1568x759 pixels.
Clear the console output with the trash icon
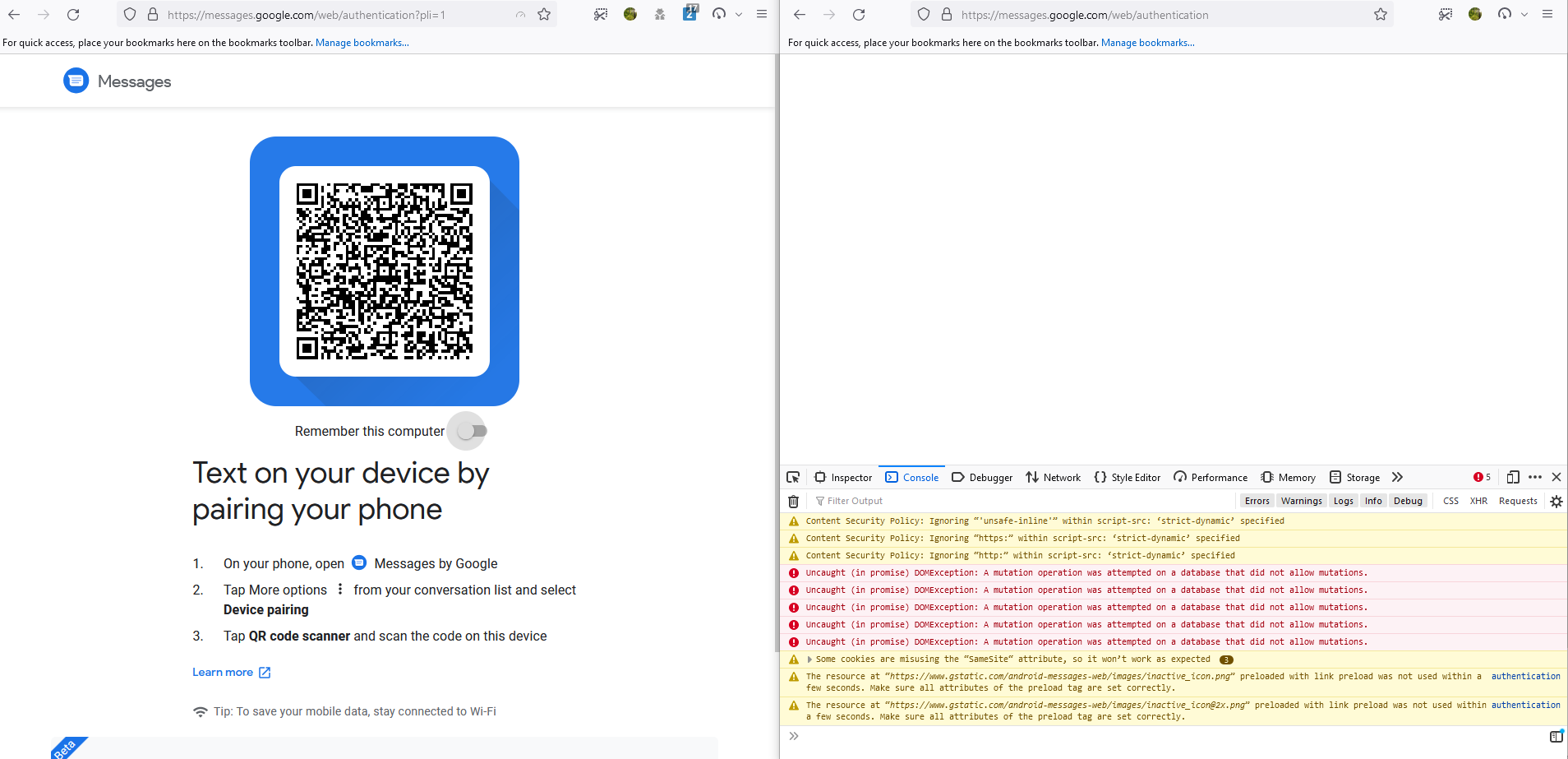793,502
